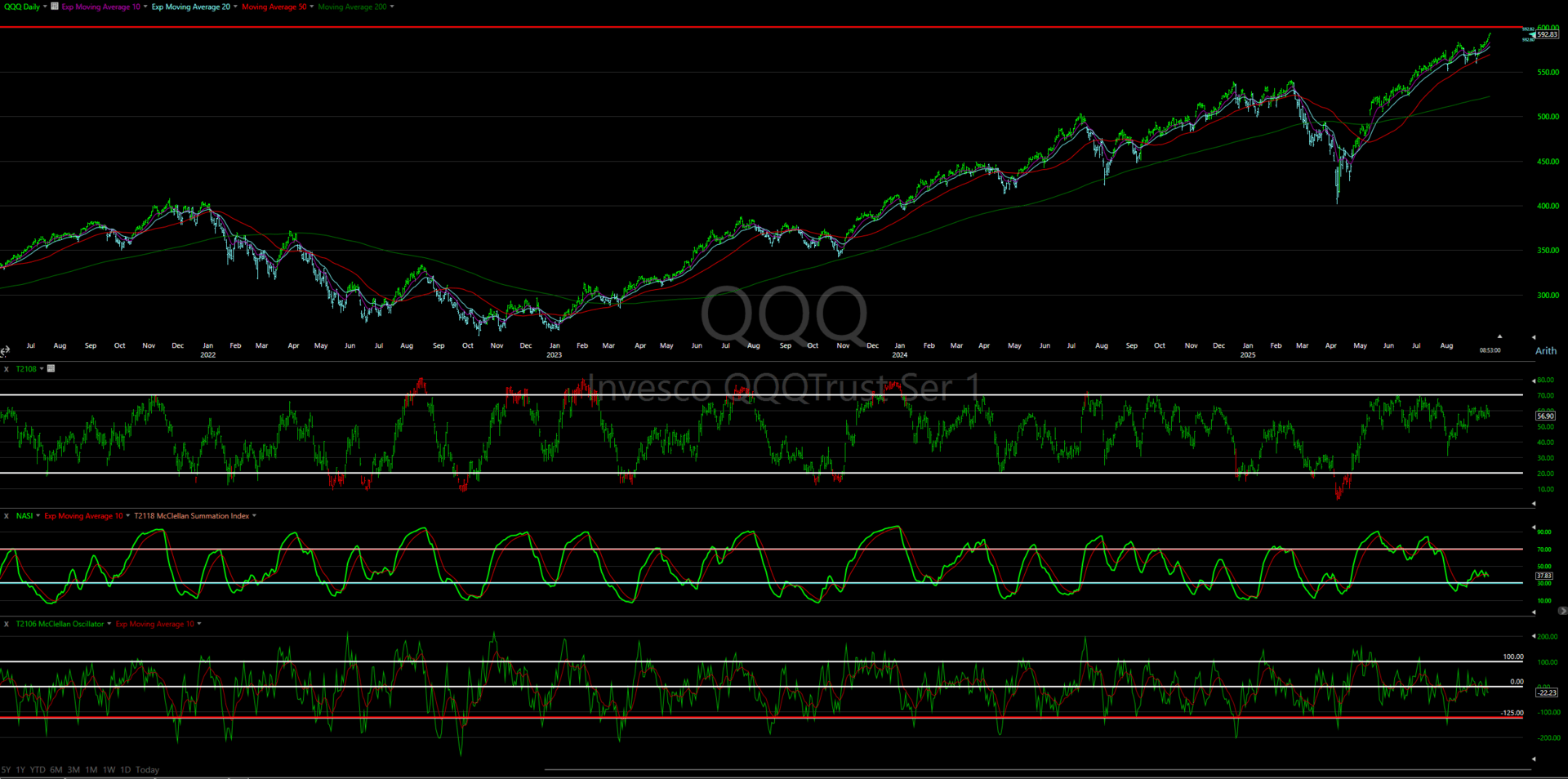Click the 100.00 level line label
Image resolution: width=1568 pixels, height=779 pixels.
click(1513, 657)
